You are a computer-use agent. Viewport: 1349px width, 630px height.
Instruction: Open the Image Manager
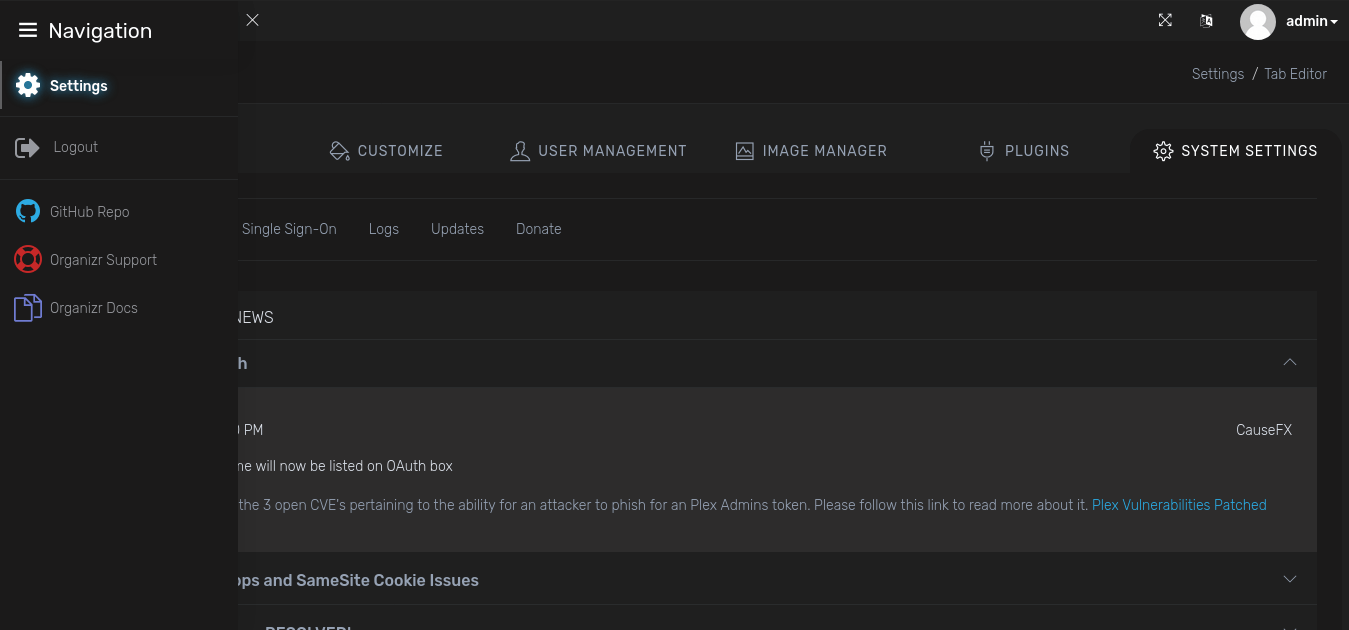click(x=744, y=150)
